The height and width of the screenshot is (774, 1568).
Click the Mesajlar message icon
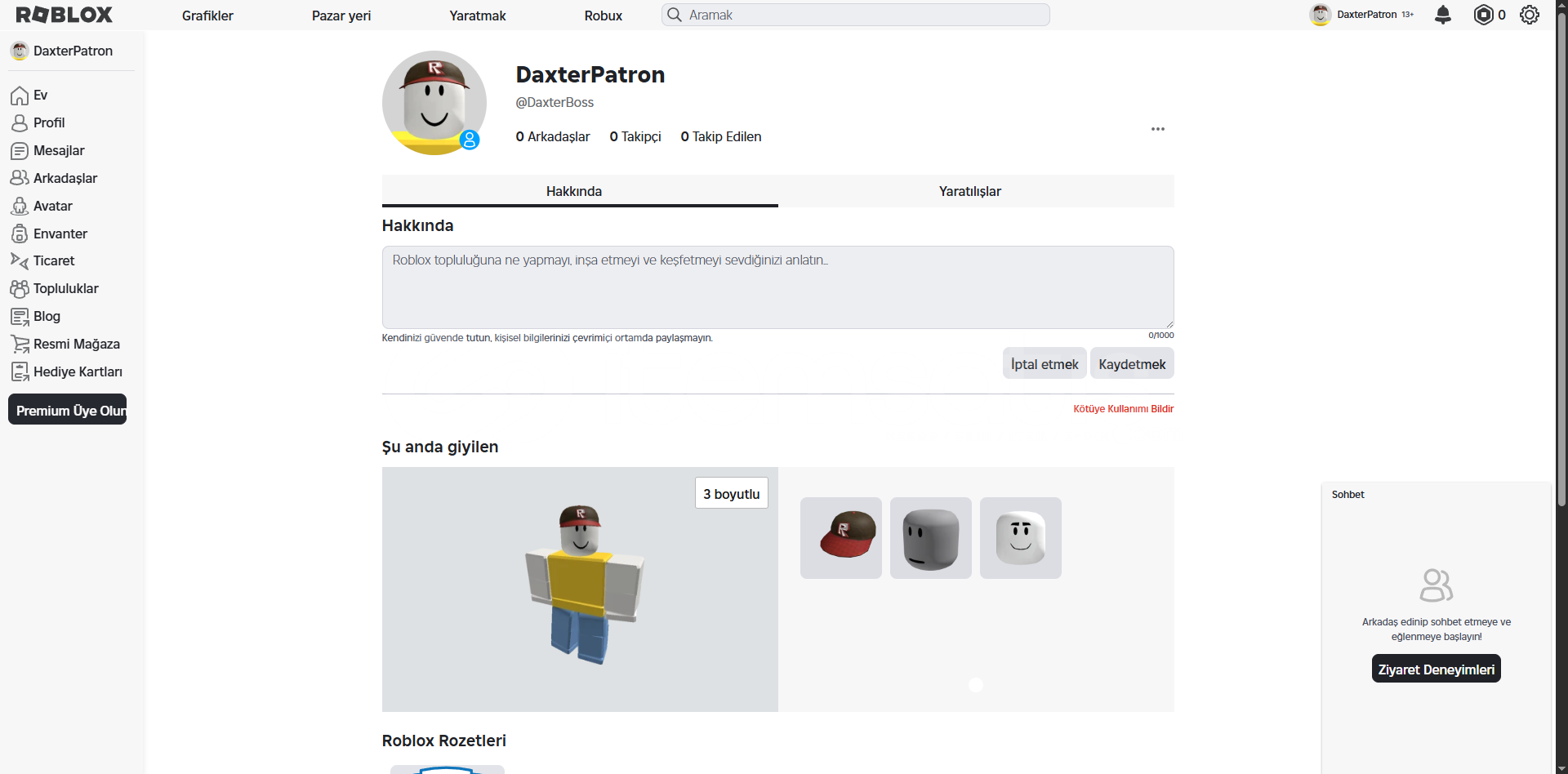[x=20, y=151]
